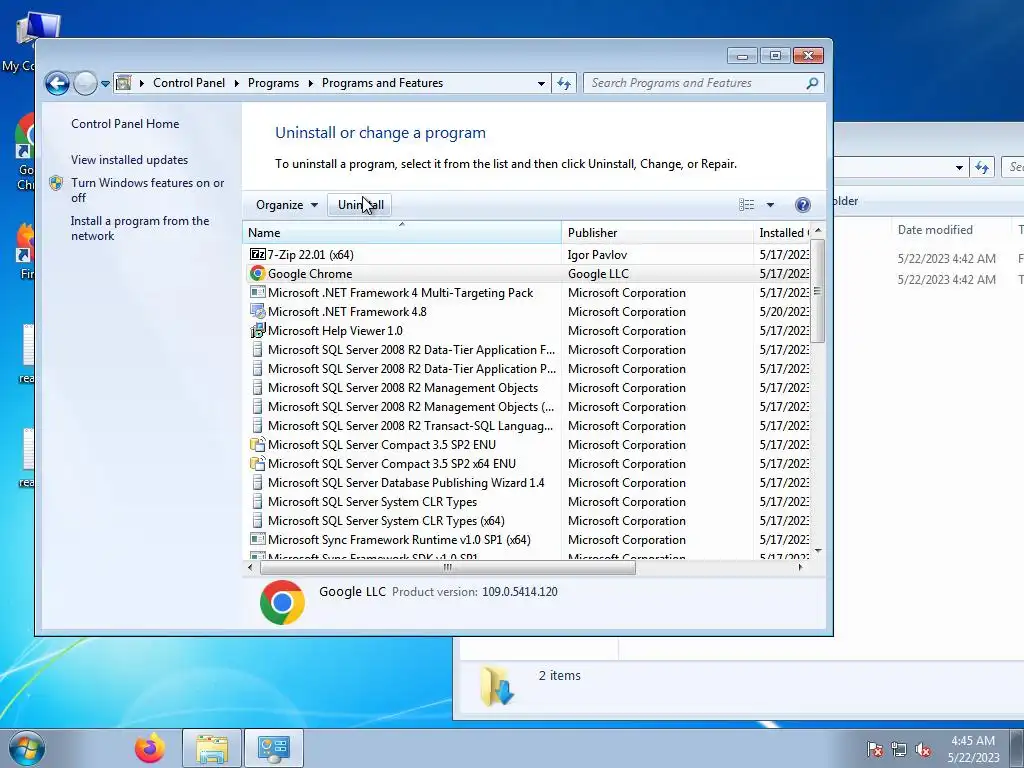
Task: Click 5/20/2023 installed date of .NET 4.8
Action: (x=784, y=312)
